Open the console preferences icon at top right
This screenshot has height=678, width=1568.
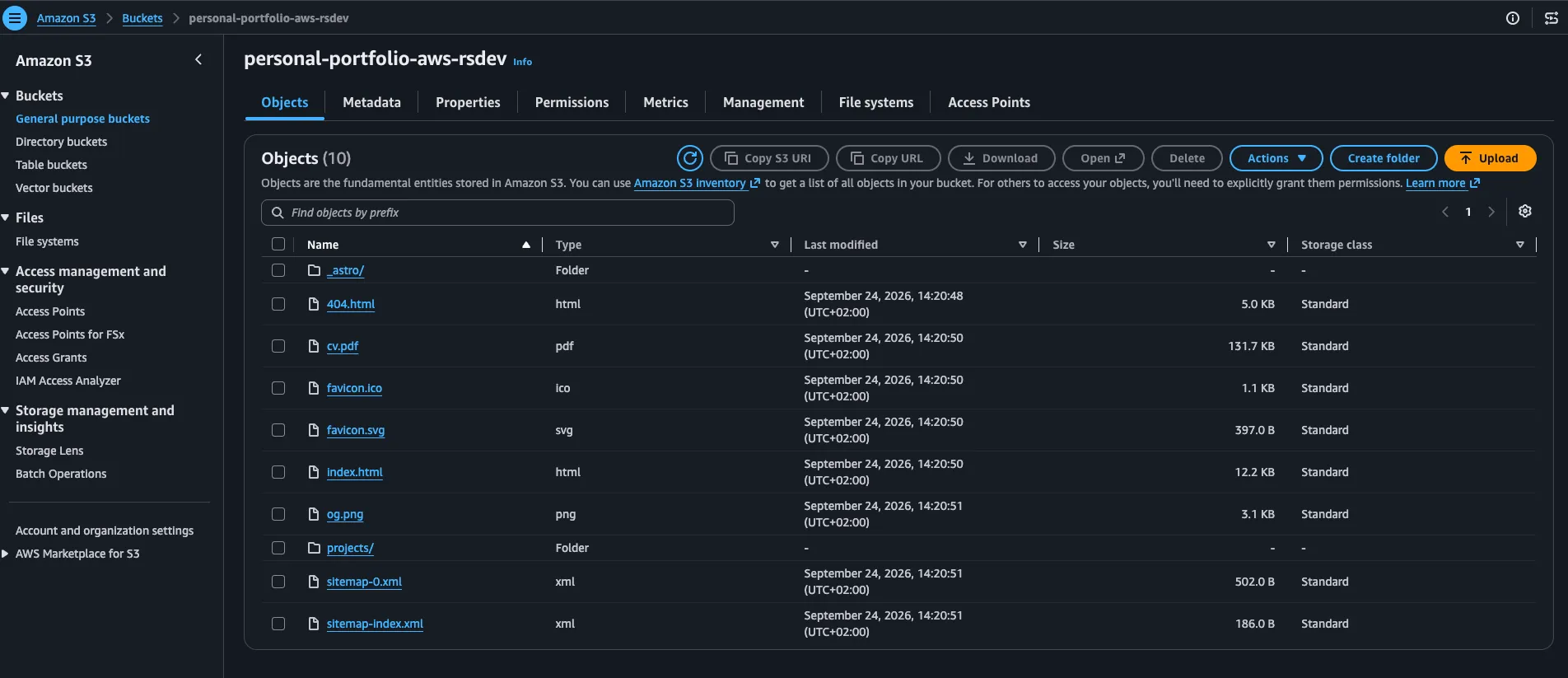tap(1552, 18)
